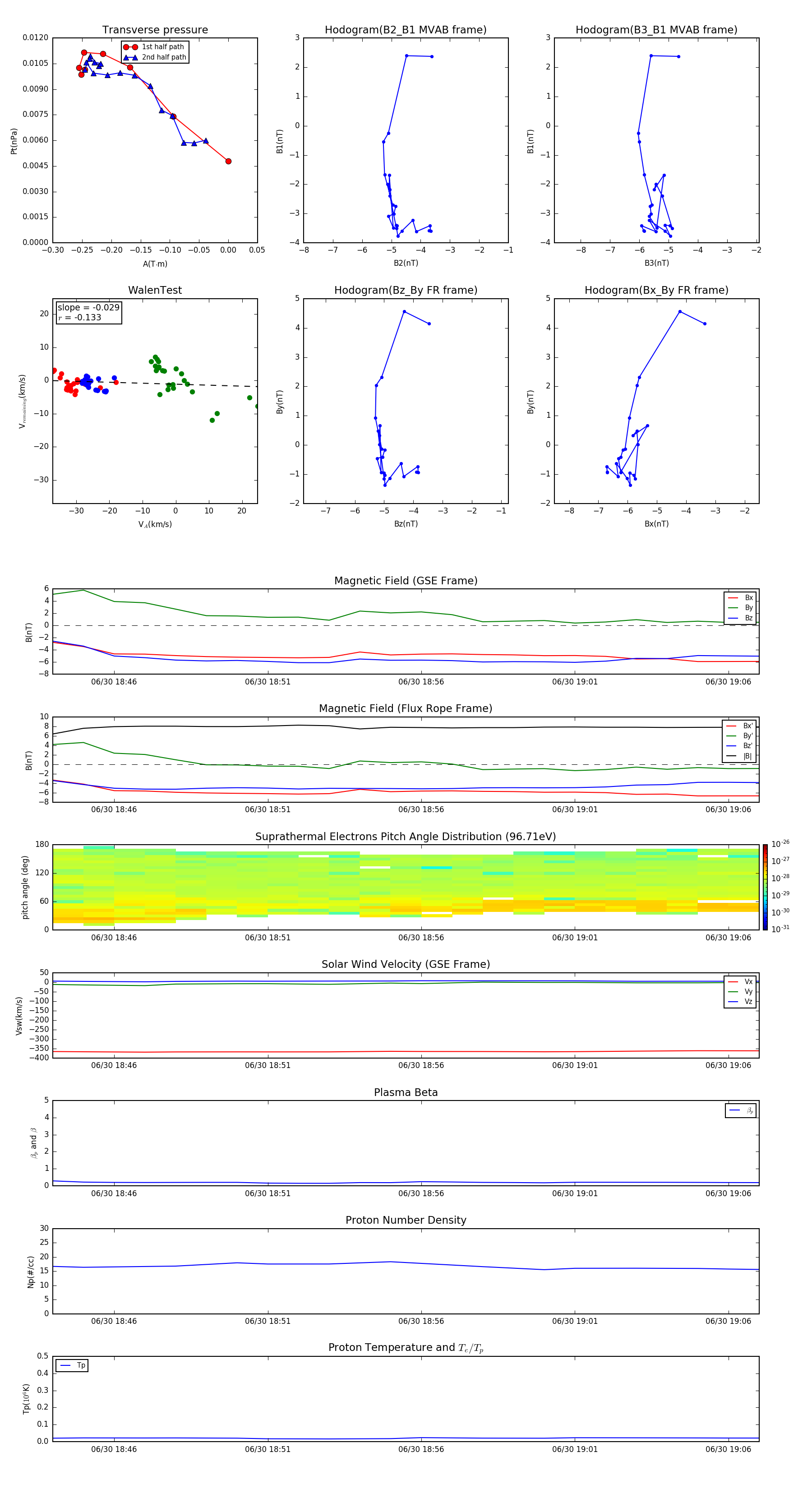
Task: Click the 'Magnetic Field (Flux Rope Frame)' title
Action: [406, 709]
